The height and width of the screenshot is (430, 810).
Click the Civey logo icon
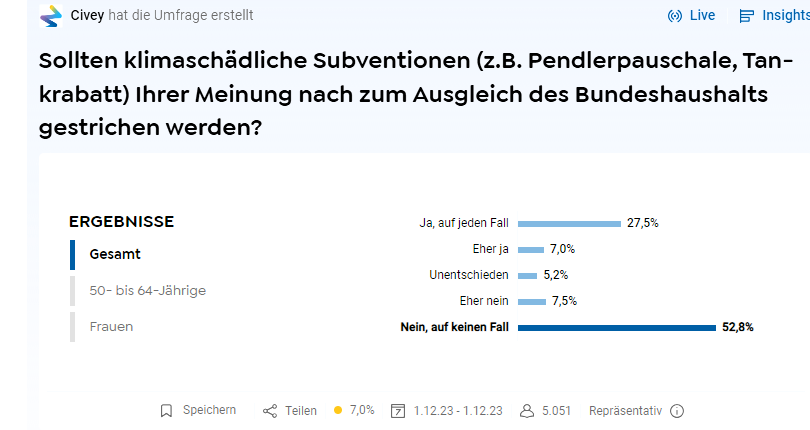[x=50, y=16]
